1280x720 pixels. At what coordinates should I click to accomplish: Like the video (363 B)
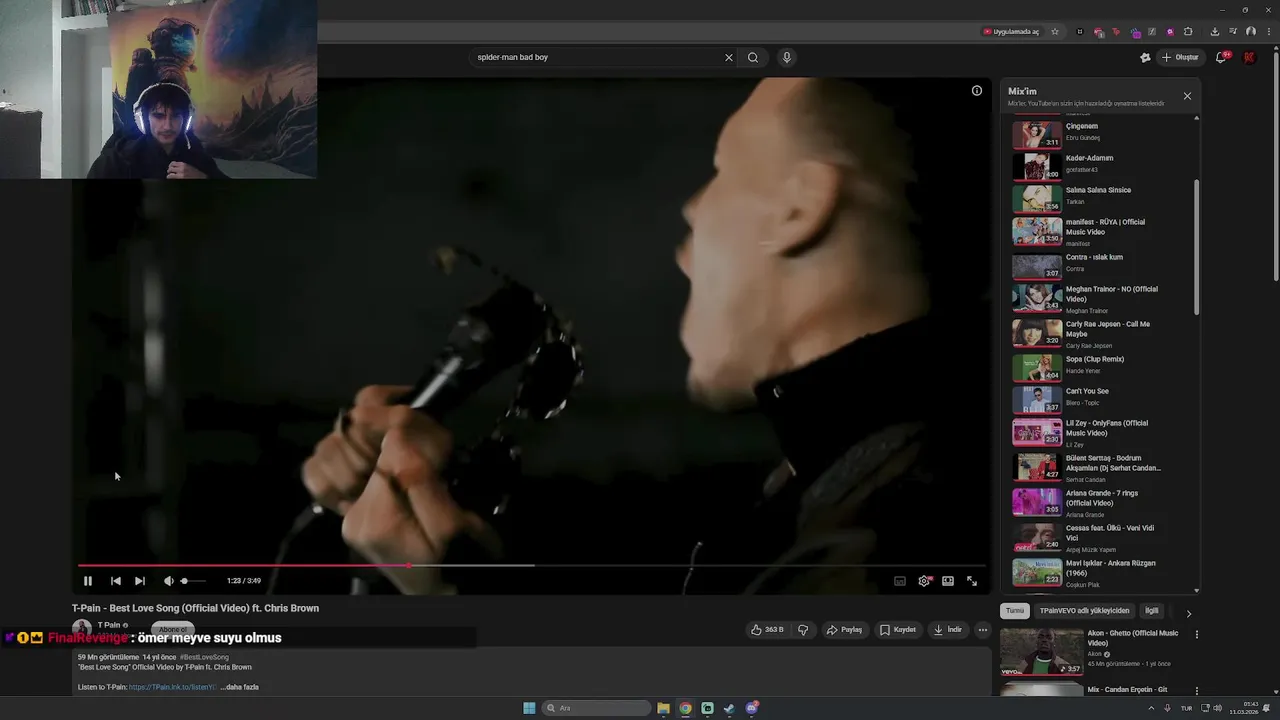coord(767,630)
